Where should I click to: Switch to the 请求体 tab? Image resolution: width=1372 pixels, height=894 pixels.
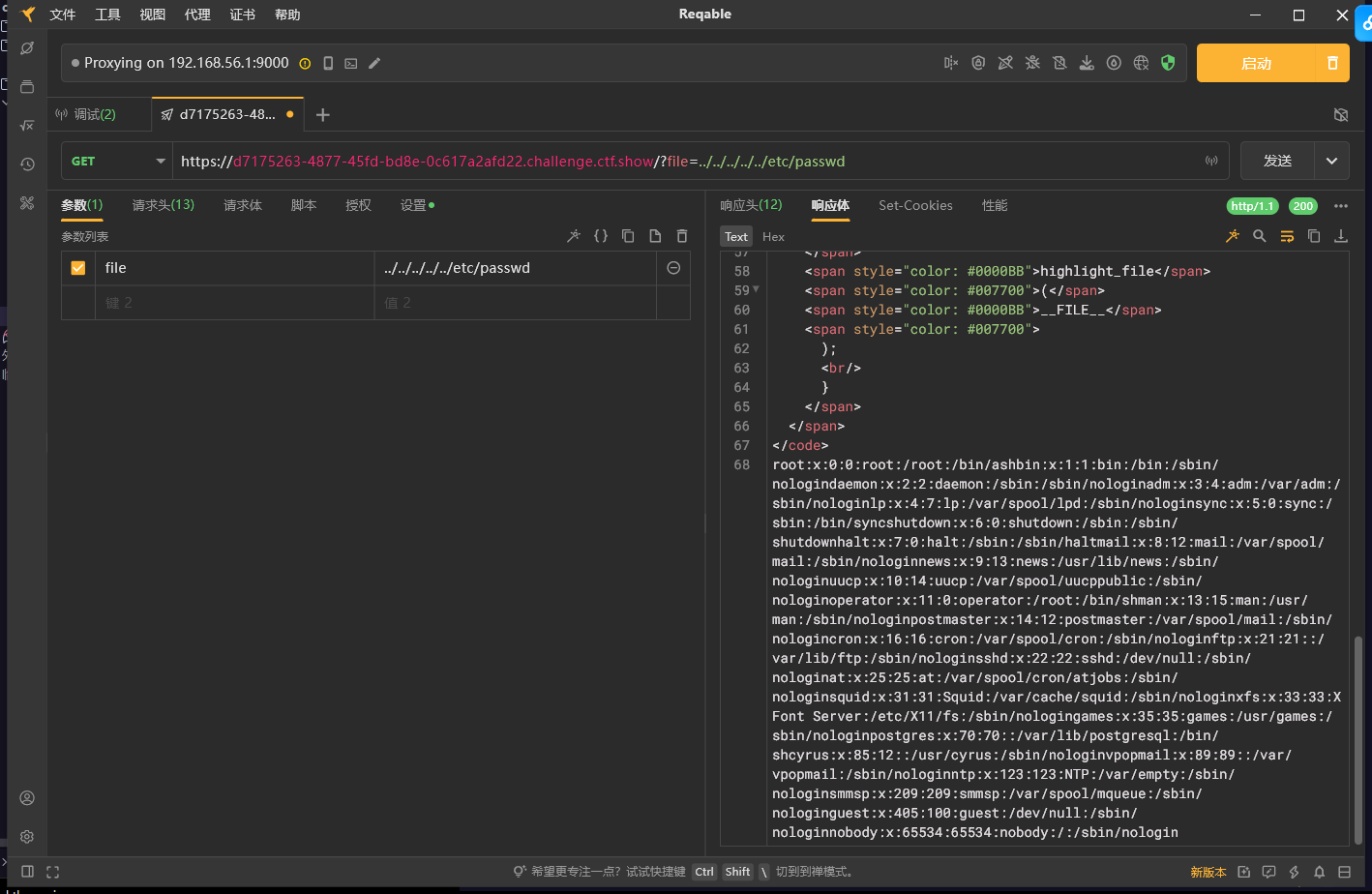click(x=243, y=205)
